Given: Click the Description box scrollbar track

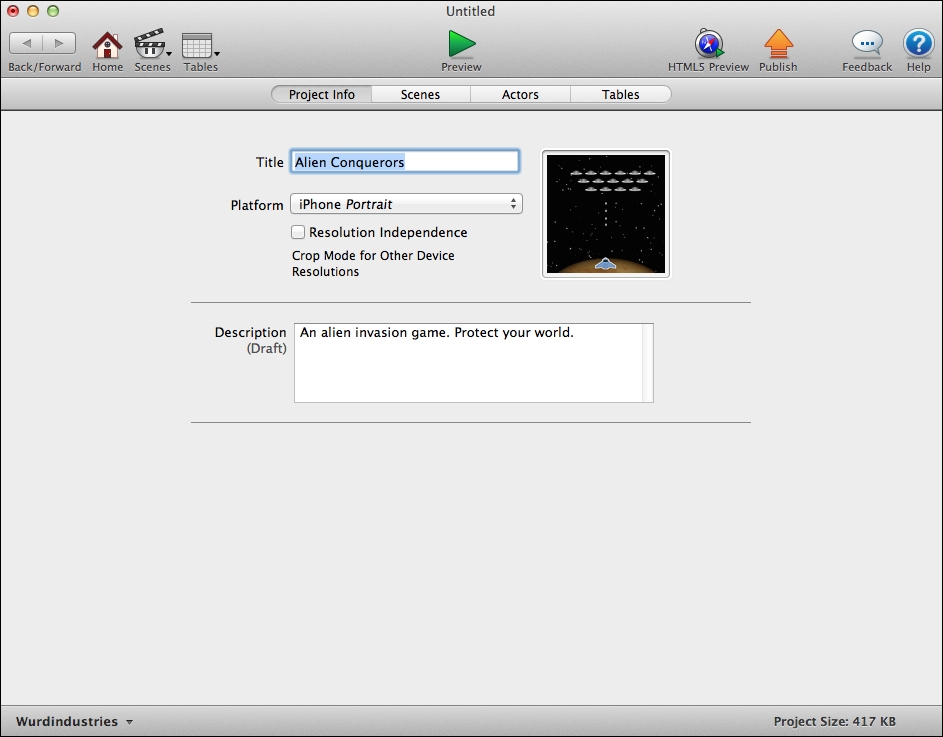Looking at the screenshot, I should click(648, 363).
